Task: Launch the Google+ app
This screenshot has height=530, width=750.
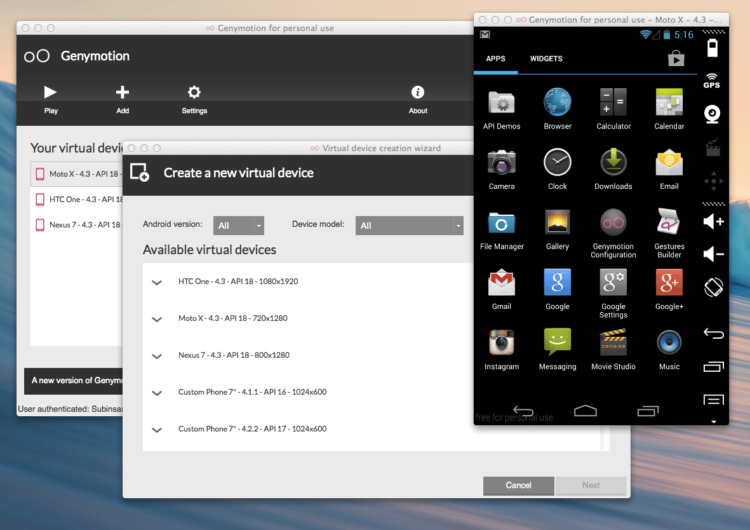Action: point(669,289)
